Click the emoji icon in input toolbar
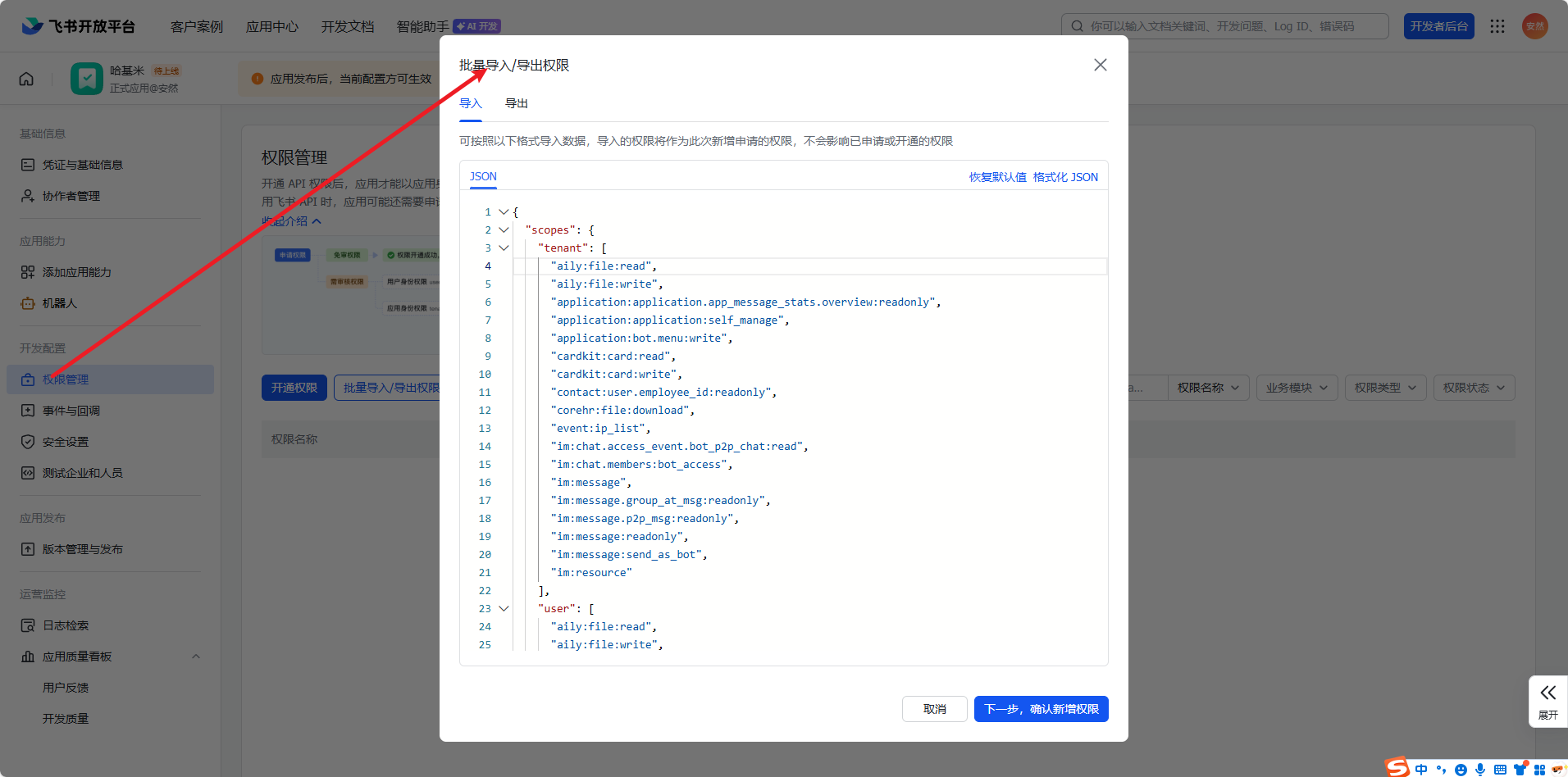The width and height of the screenshot is (1568, 777). pyautogui.click(x=1461, y=770)
